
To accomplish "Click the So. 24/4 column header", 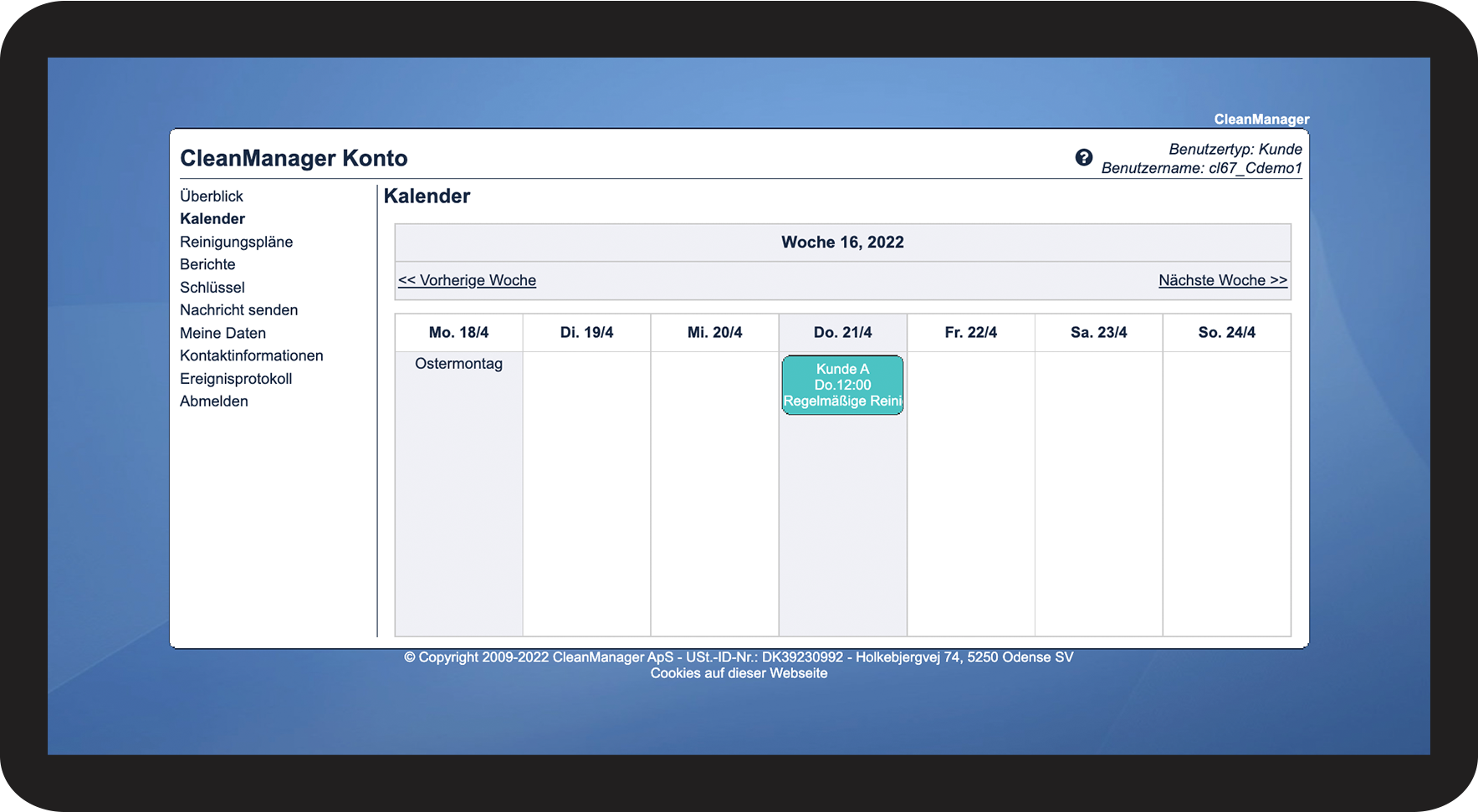I will coord(1226,332).
